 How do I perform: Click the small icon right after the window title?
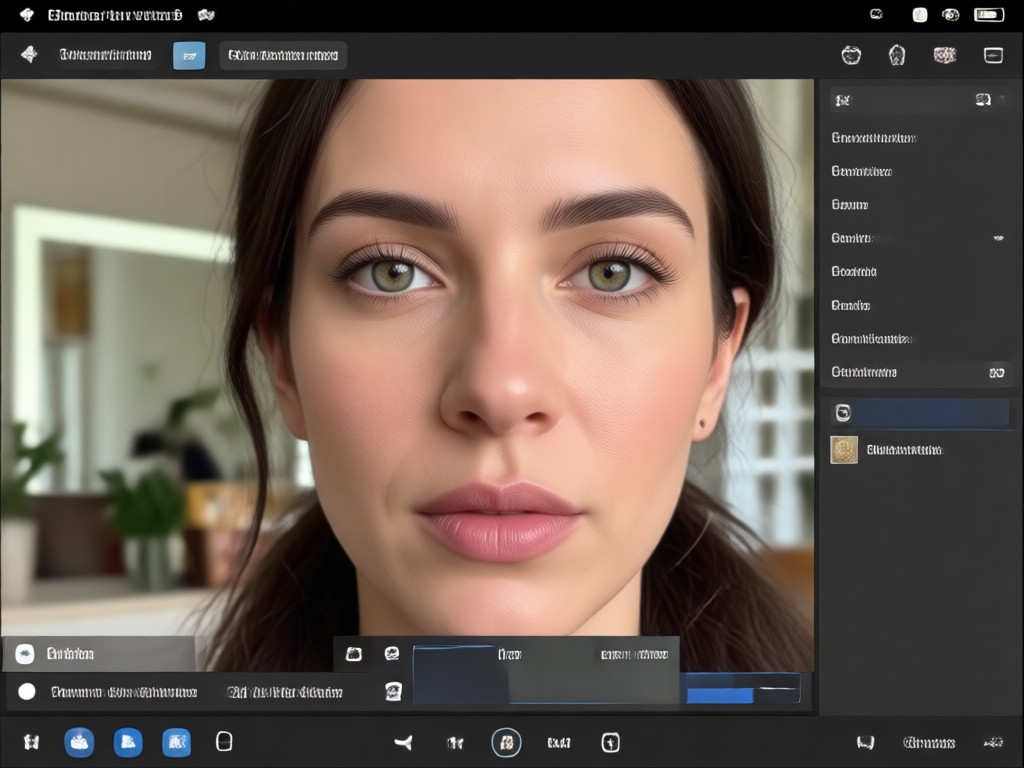[206, 14]
